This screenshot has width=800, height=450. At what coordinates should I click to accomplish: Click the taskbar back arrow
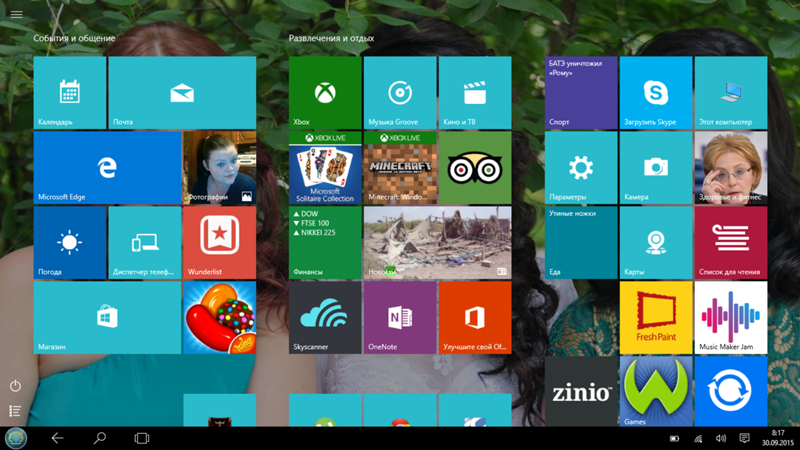[x=58, y=438]
